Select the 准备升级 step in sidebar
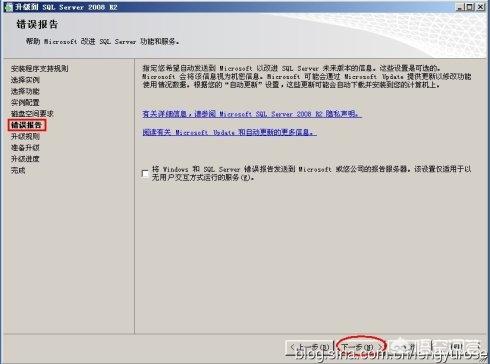This screenshot has width=490, height=364. [x=25, y=148]
